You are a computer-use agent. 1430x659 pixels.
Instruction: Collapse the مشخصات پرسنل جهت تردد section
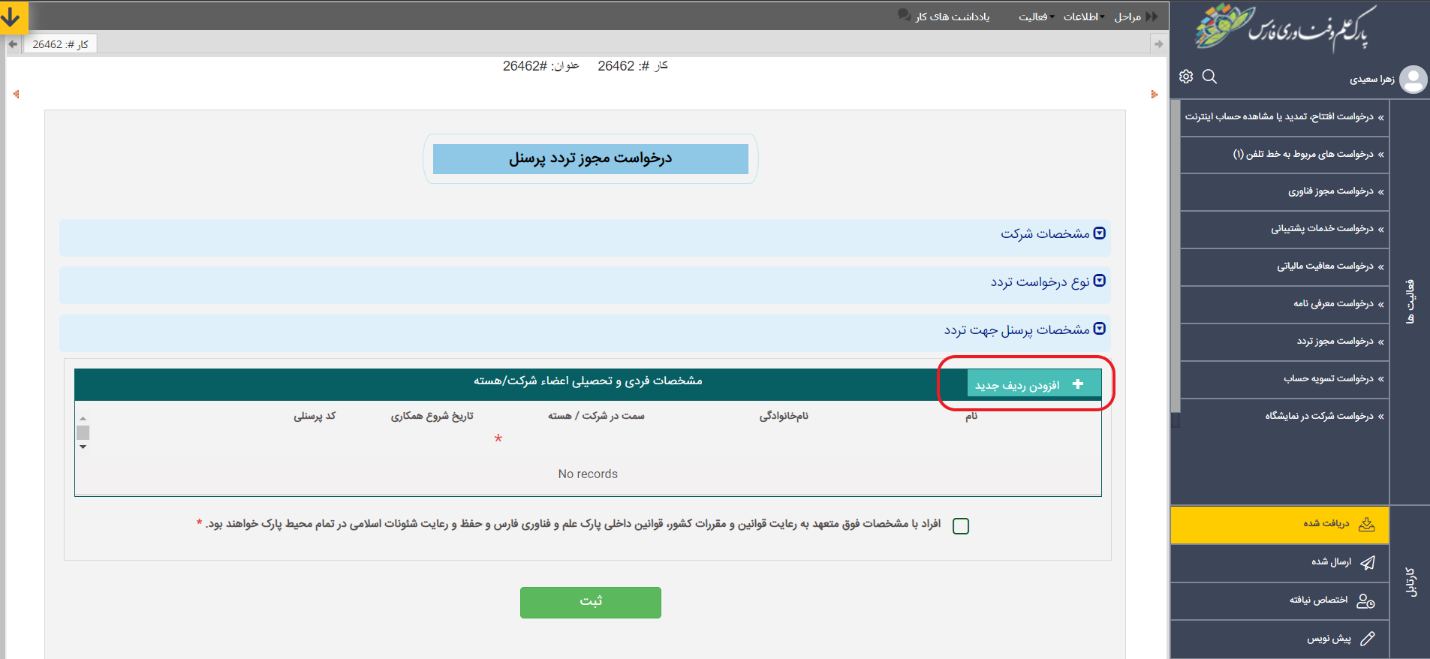coord(1100,329)
